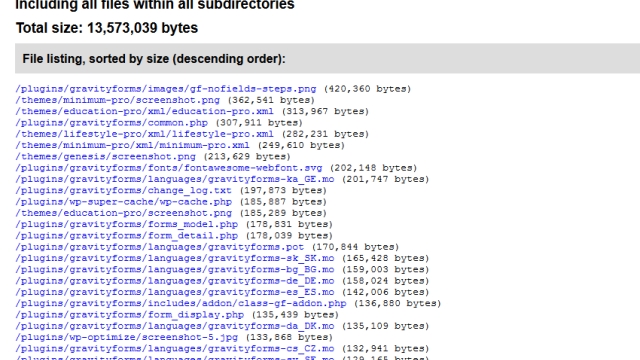
Task: Open wp-optimize screenshot-5.jpg link
Action: [127, 337]
